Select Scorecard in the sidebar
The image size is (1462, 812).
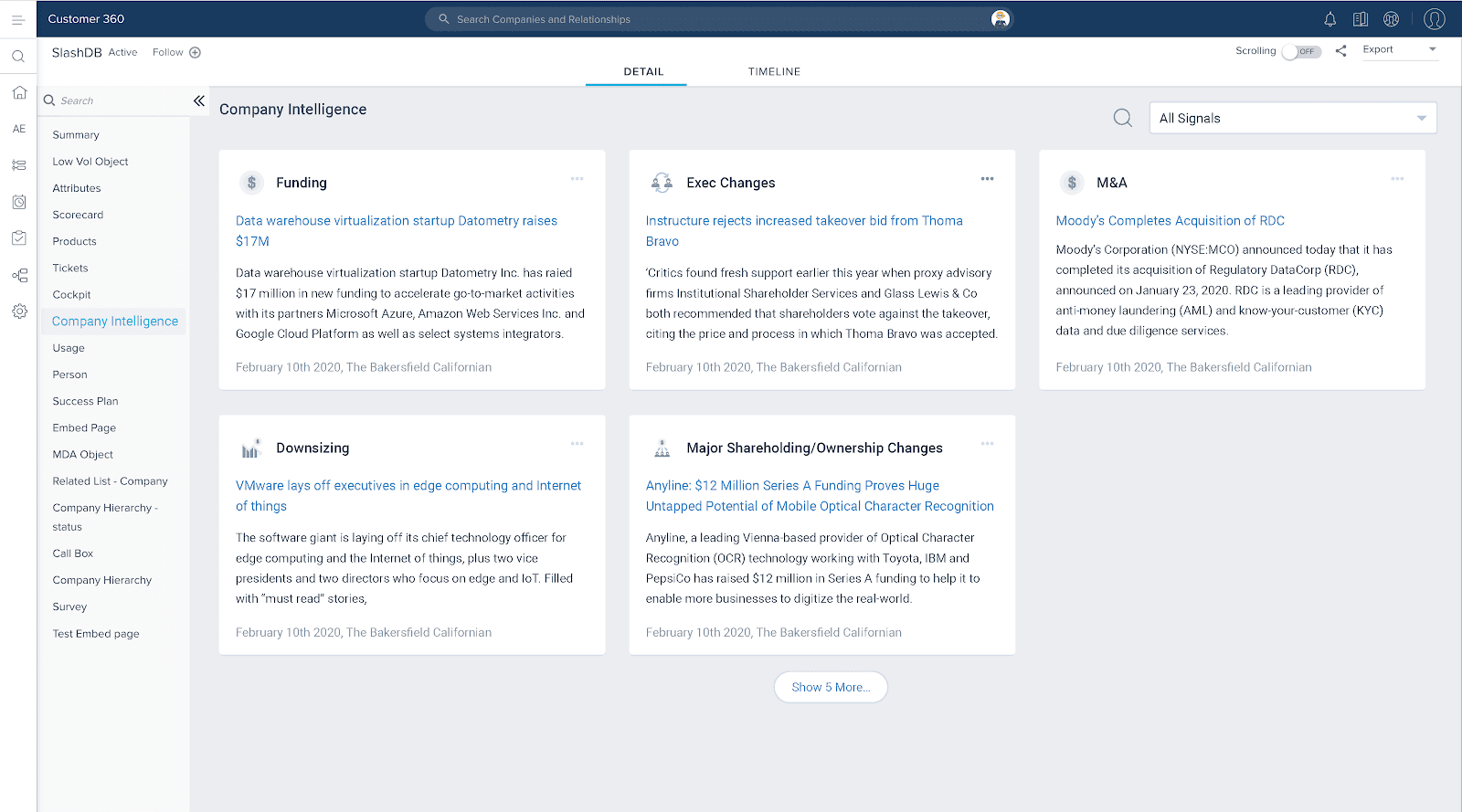(x=78, y=215)
